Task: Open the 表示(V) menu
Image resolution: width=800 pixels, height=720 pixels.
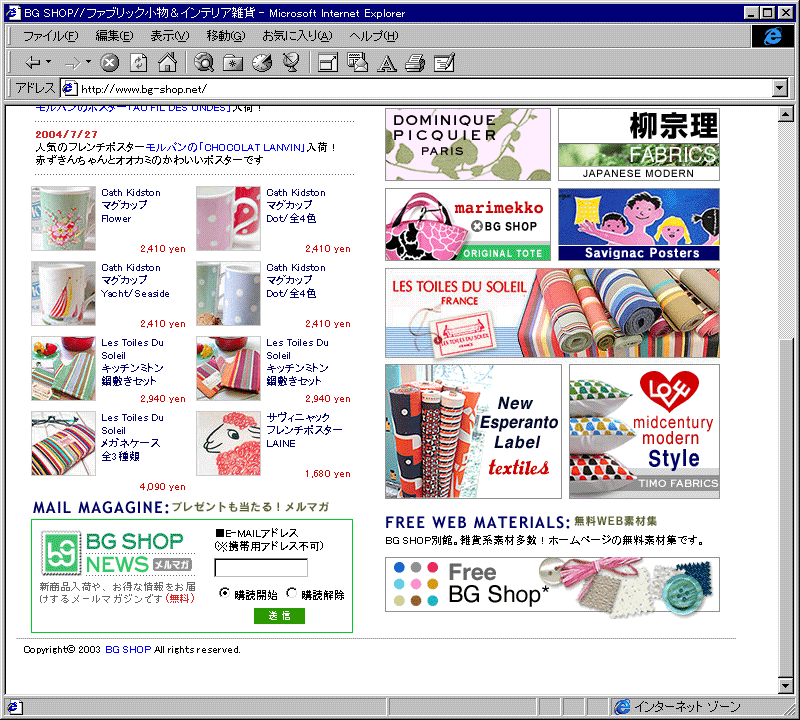Action: click(169, 36)
